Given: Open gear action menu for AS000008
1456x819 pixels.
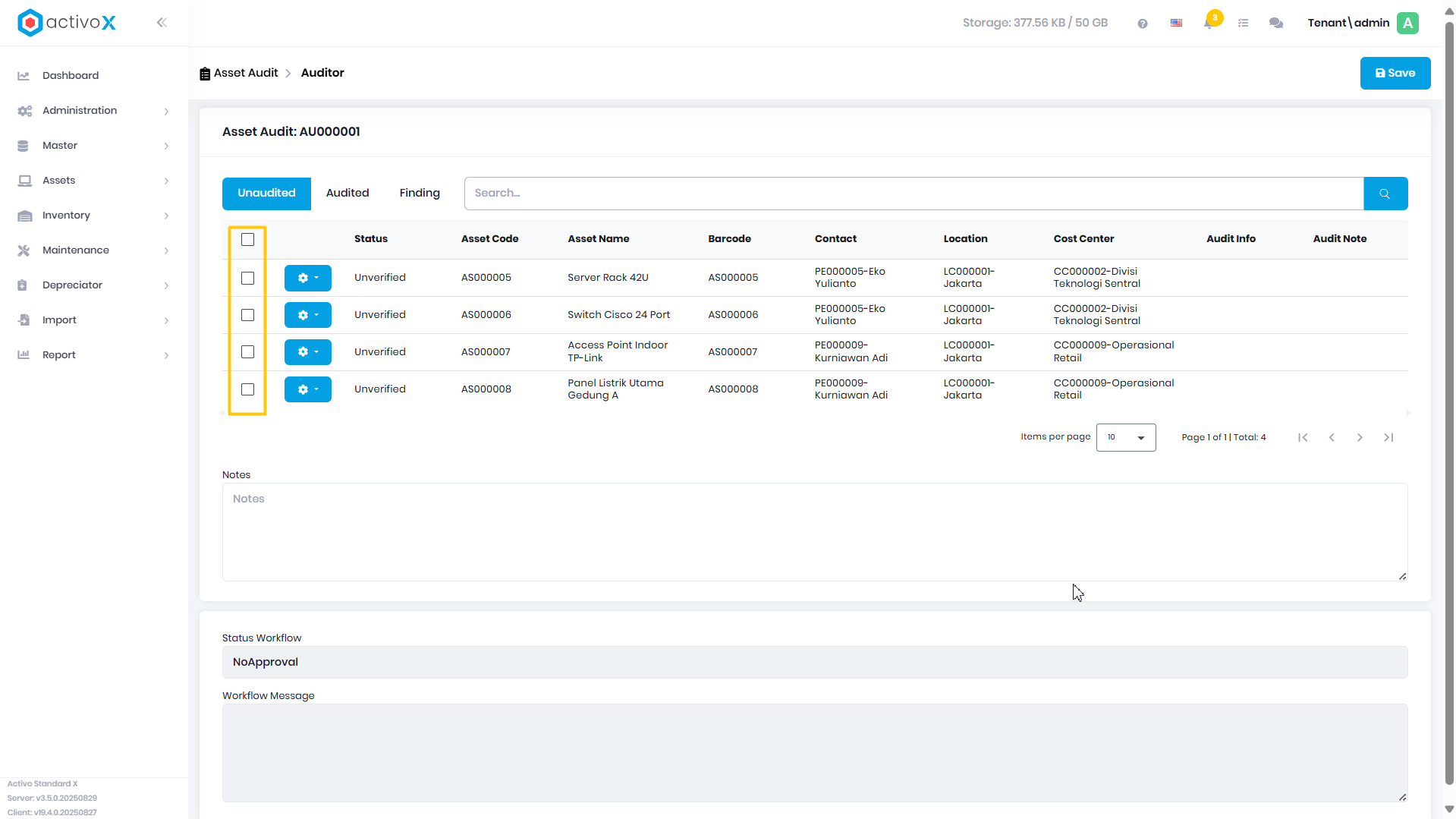Looking at the screenshot, I should 307,389.
